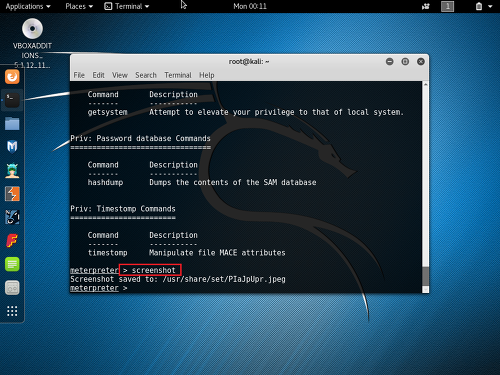
Task: Click the last meterpreter prompt line
Action: coord(99,288)
